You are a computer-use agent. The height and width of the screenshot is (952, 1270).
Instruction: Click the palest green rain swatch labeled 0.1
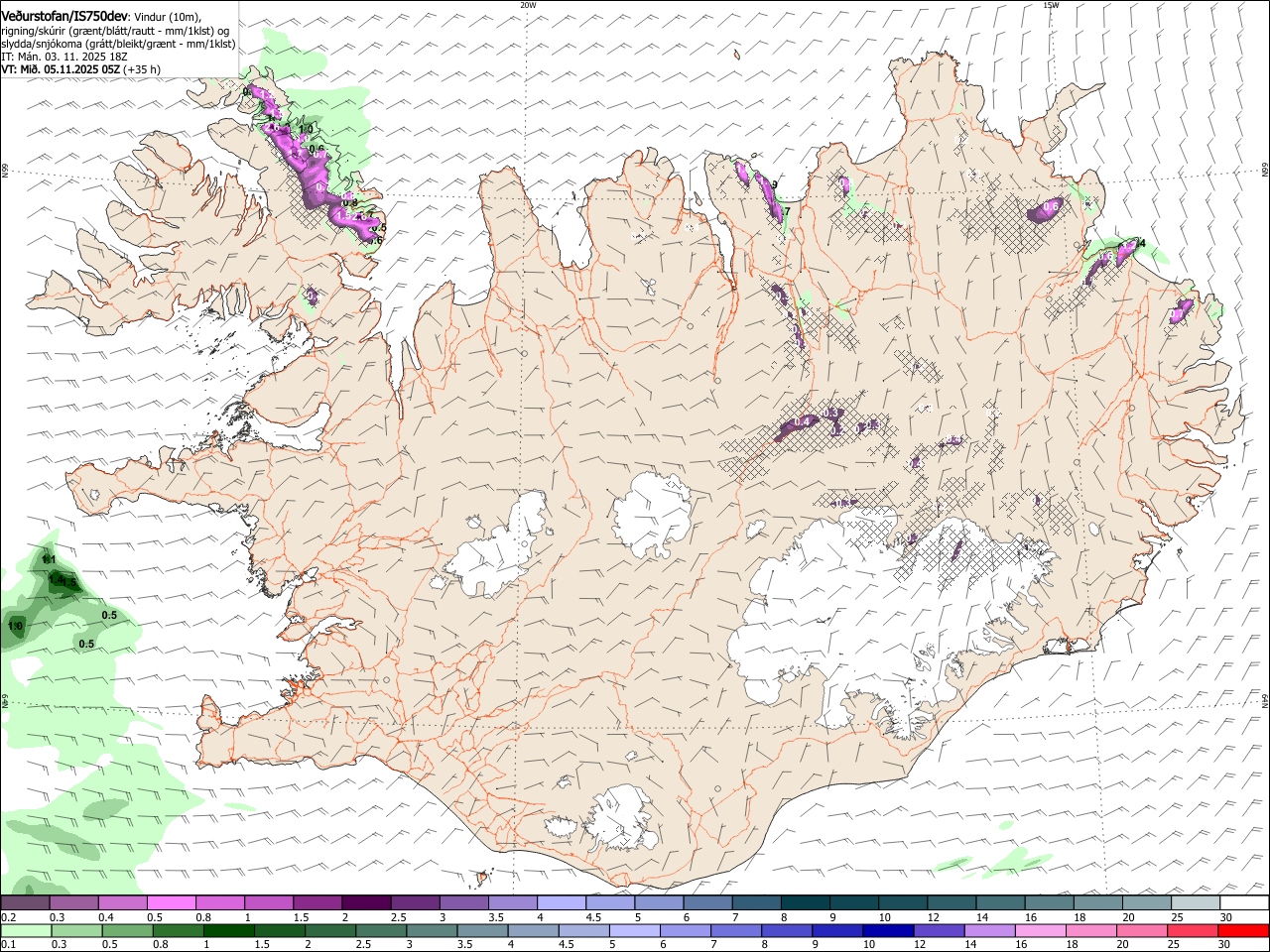pos(26,931)
